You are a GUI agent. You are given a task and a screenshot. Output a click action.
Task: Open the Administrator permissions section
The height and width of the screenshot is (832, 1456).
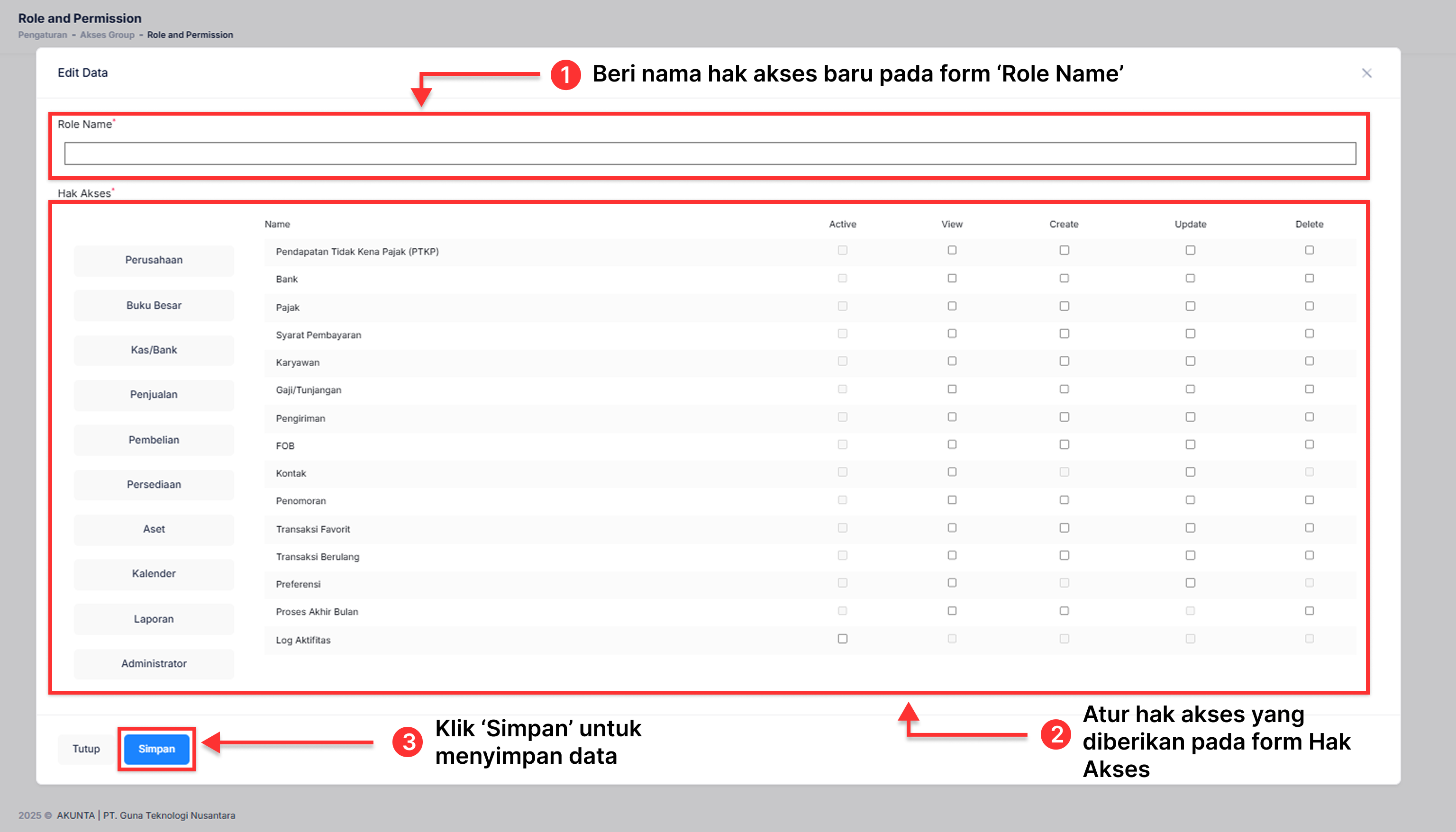pos(153,663)
